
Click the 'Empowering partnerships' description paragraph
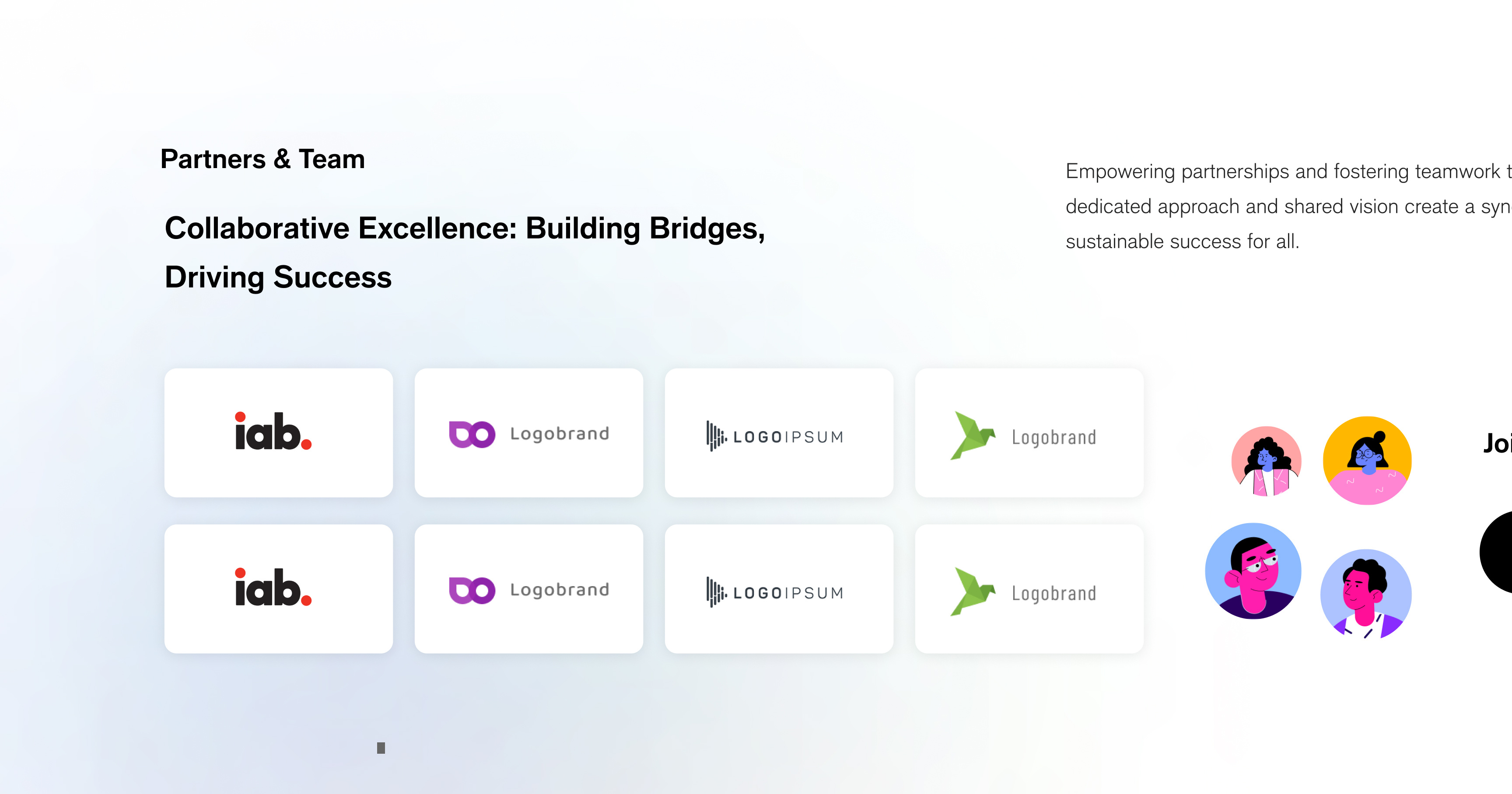(1285, 206)
